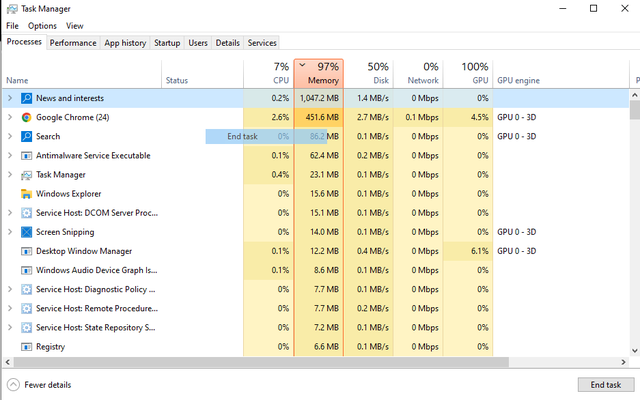Open the Options menu
This screenshot has width=640, height=400.
pos(42,26)
